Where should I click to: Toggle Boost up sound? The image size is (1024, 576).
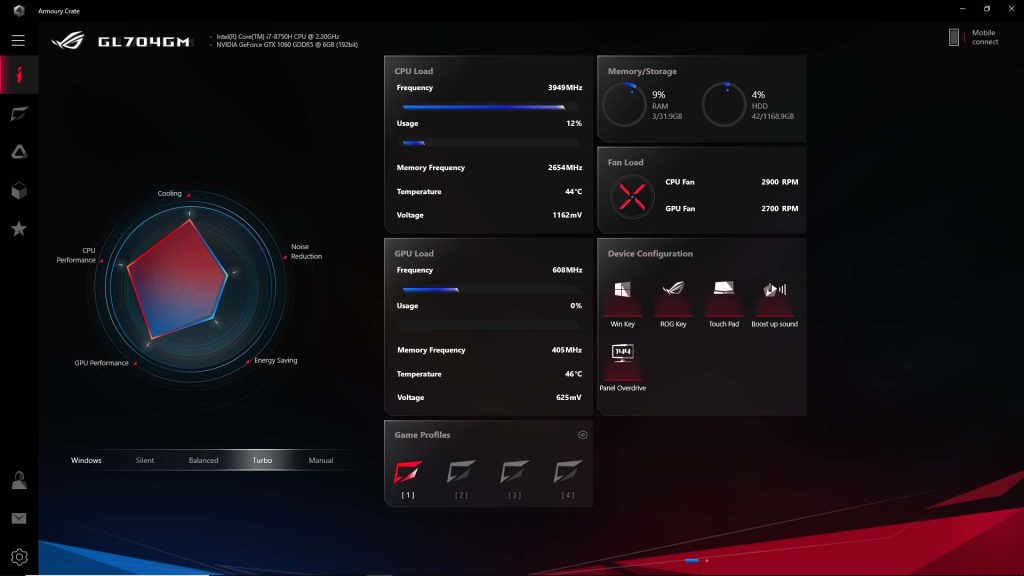coord(775,303)
